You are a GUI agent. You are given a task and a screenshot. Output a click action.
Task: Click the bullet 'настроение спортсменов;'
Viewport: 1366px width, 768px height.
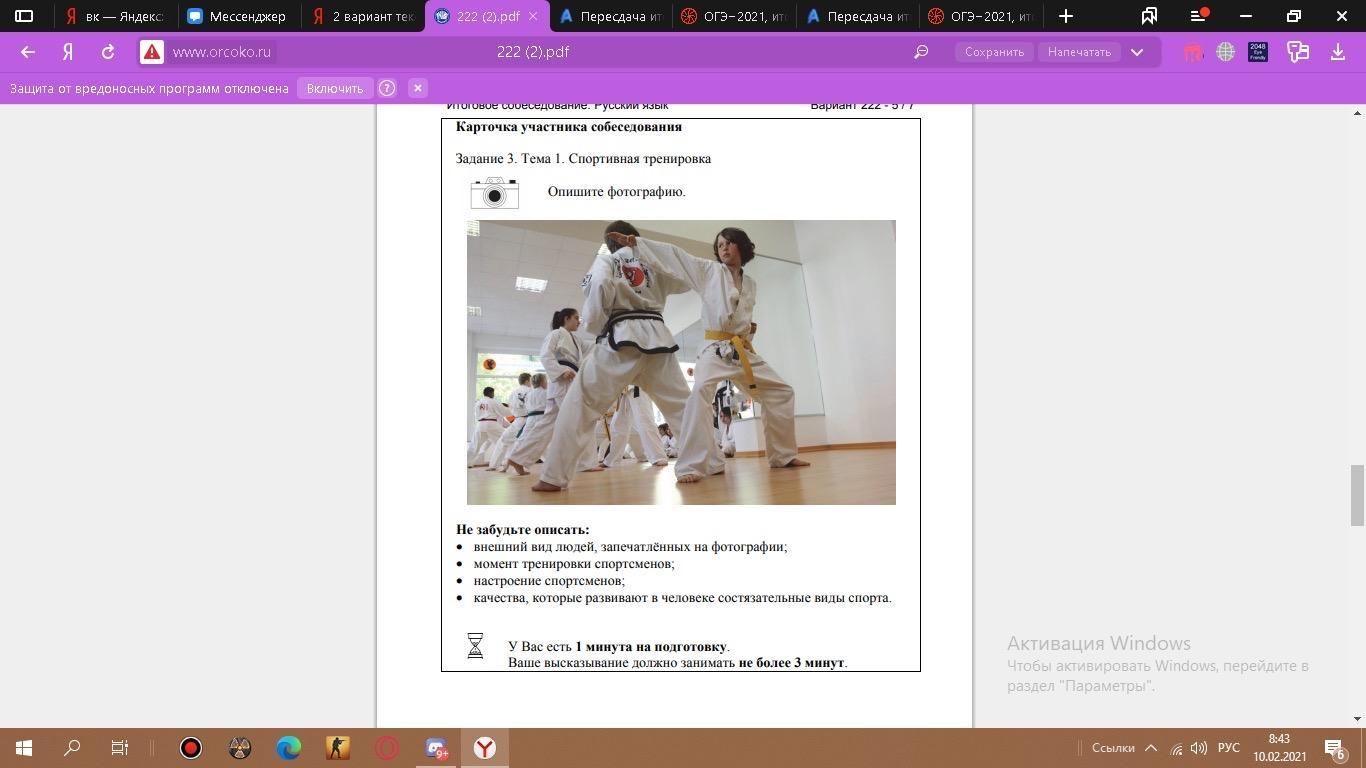pos(549,581)
